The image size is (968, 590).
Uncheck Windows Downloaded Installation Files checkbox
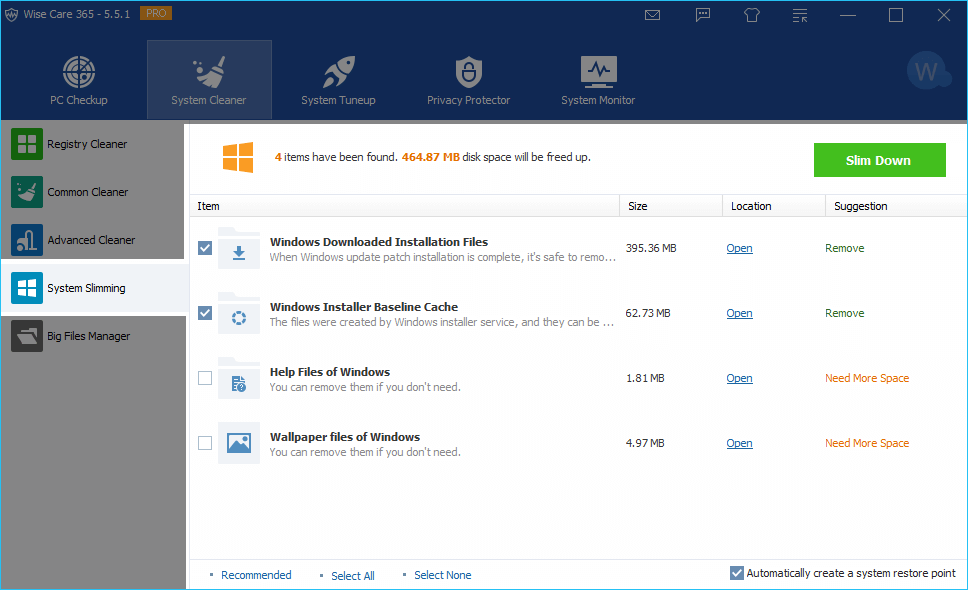click(205, 248)
